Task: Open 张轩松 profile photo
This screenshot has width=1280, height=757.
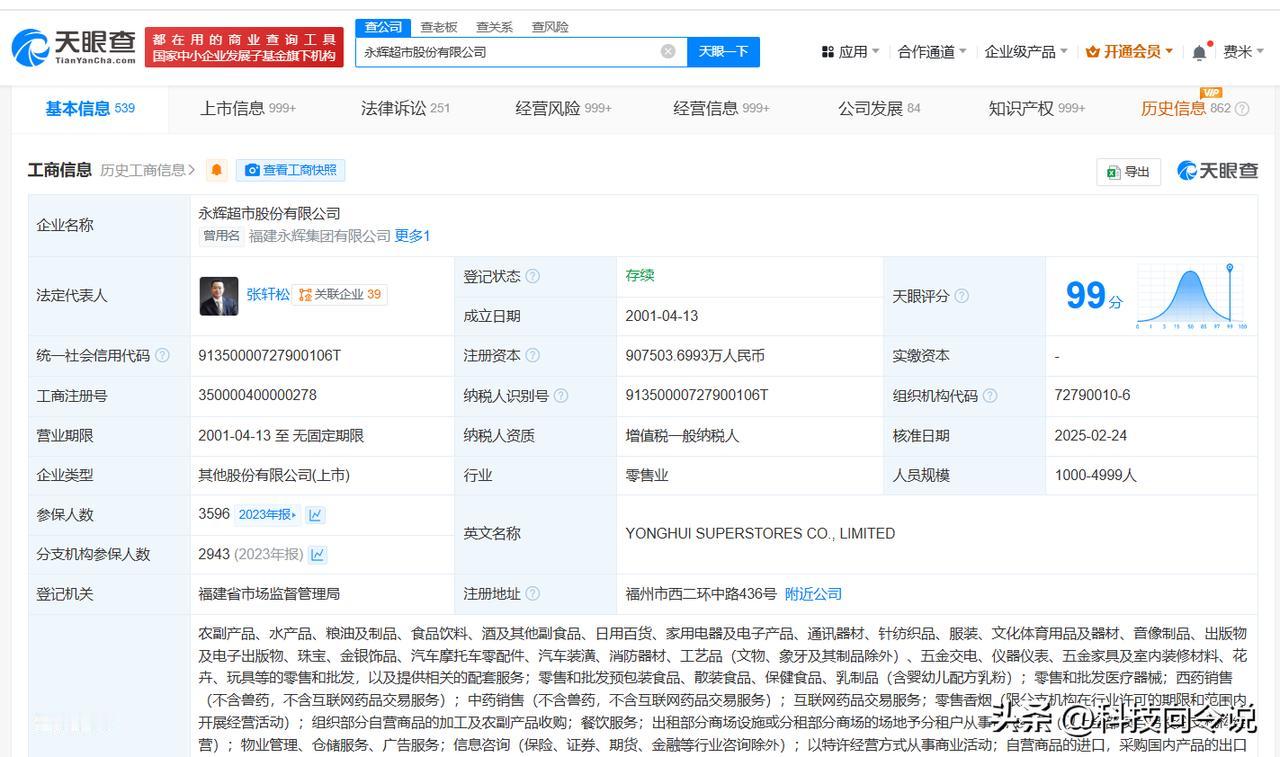Action: (219, 296)
